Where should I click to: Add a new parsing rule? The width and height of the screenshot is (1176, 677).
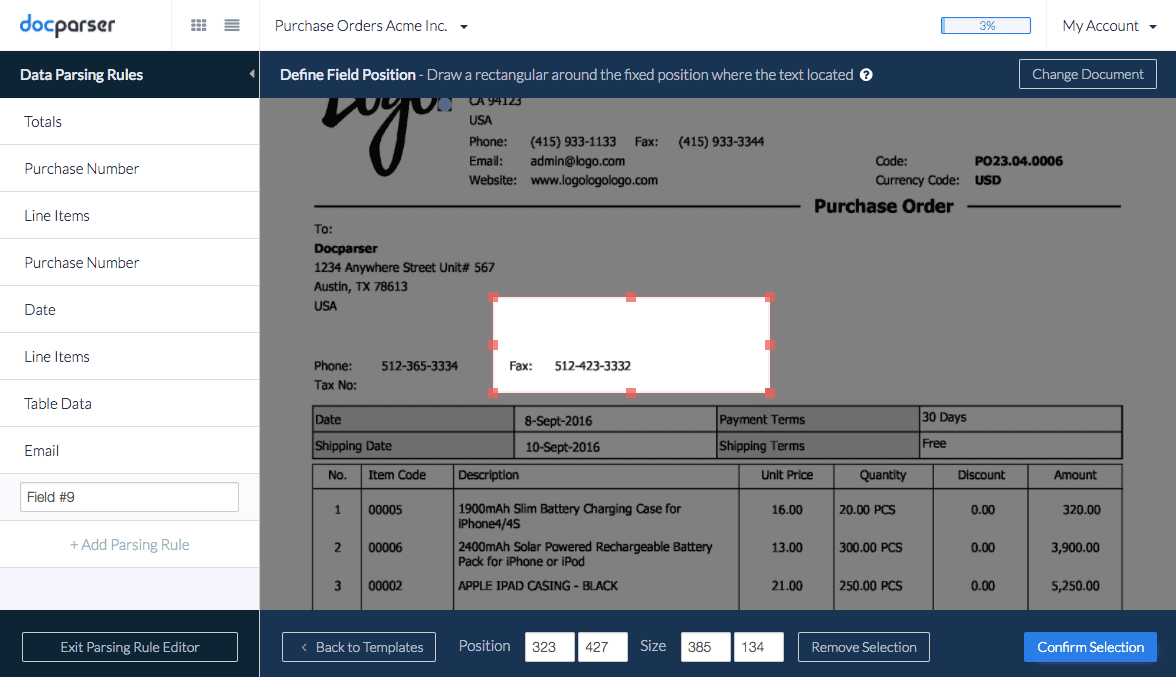129,543
